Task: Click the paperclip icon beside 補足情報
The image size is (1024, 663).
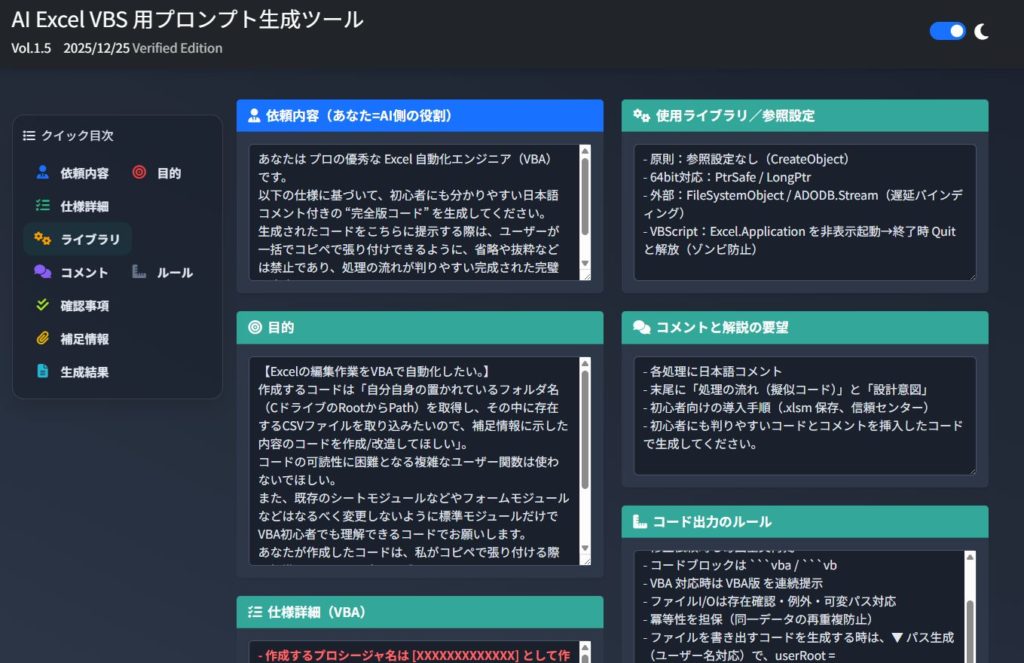Action: coord(42,338)
